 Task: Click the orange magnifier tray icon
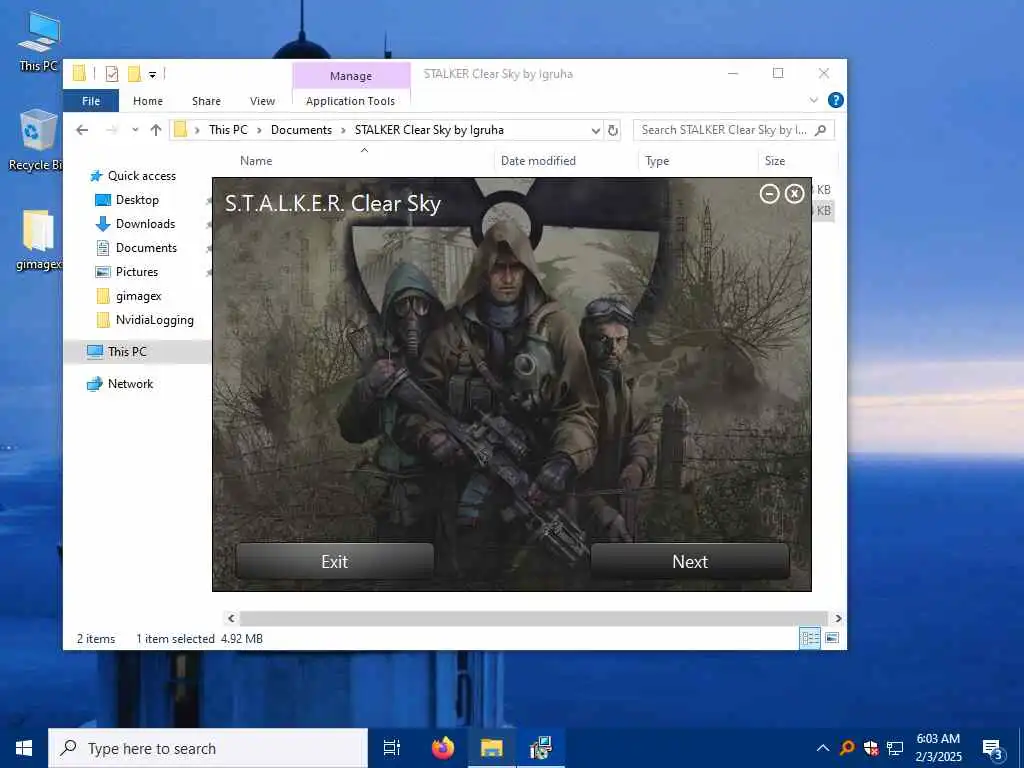(847, 748)
